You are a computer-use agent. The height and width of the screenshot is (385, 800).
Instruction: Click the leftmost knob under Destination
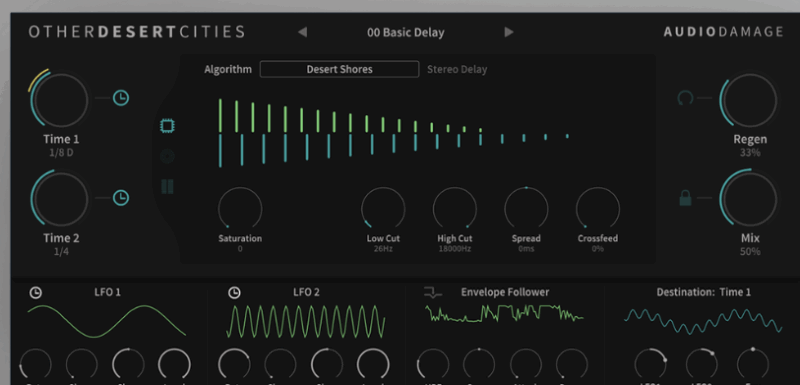click(x=651, y=365)
